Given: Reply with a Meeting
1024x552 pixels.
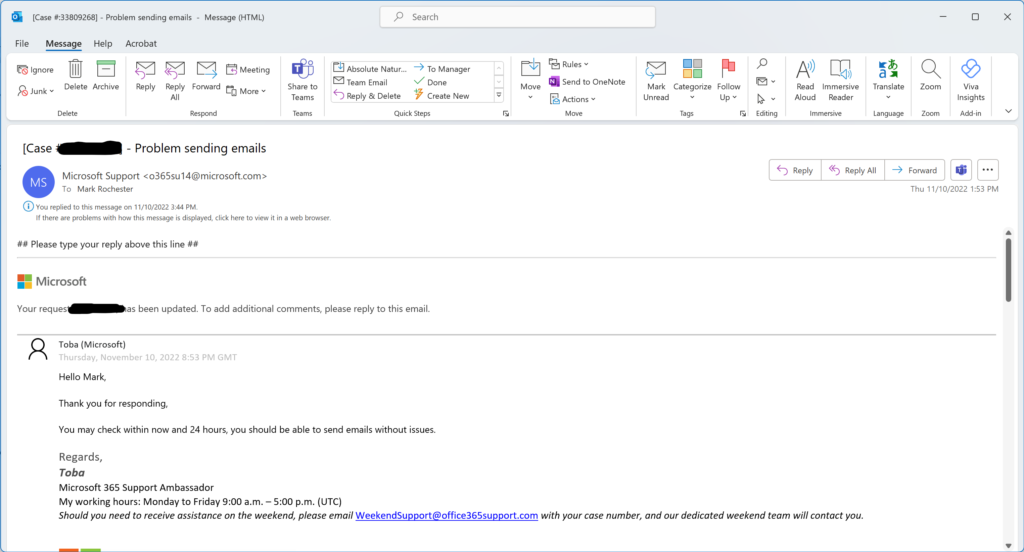Looking at the screenshot, I should 248,70.
